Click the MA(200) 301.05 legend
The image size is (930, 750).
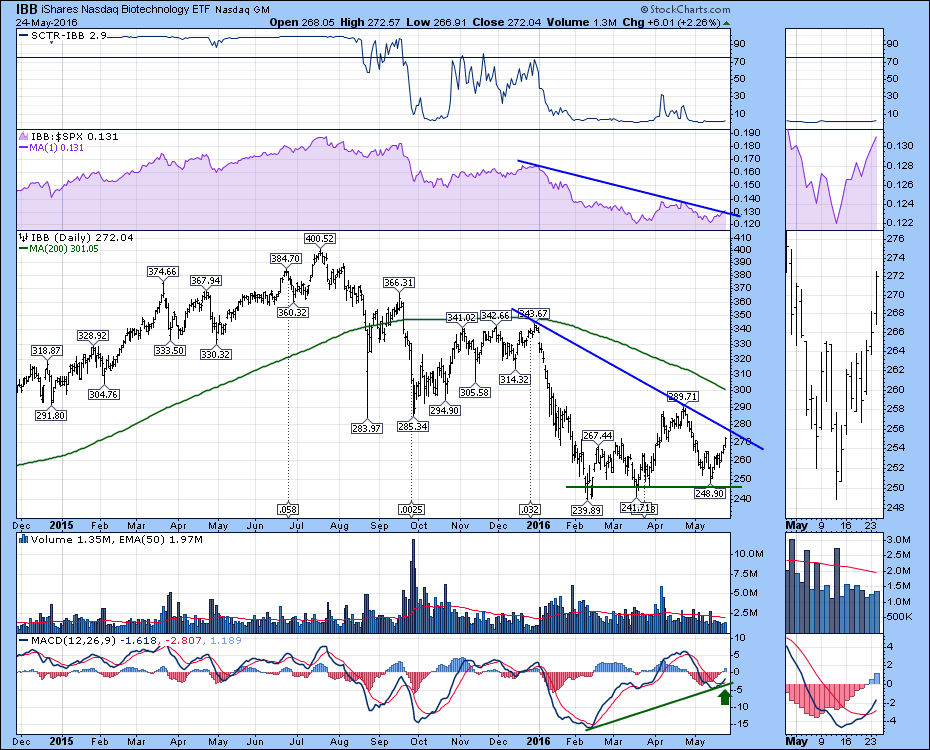[59, 249]
